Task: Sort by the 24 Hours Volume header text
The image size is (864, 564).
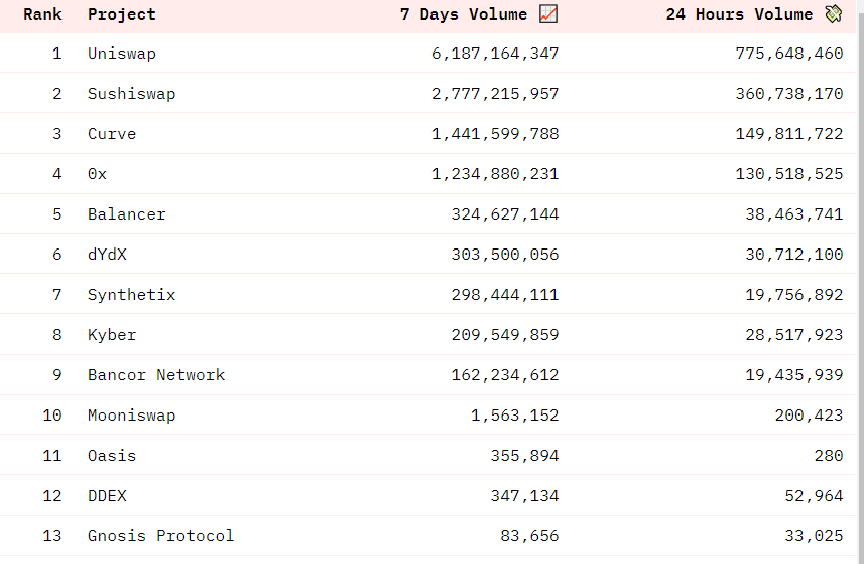Action: coord(739,14)
